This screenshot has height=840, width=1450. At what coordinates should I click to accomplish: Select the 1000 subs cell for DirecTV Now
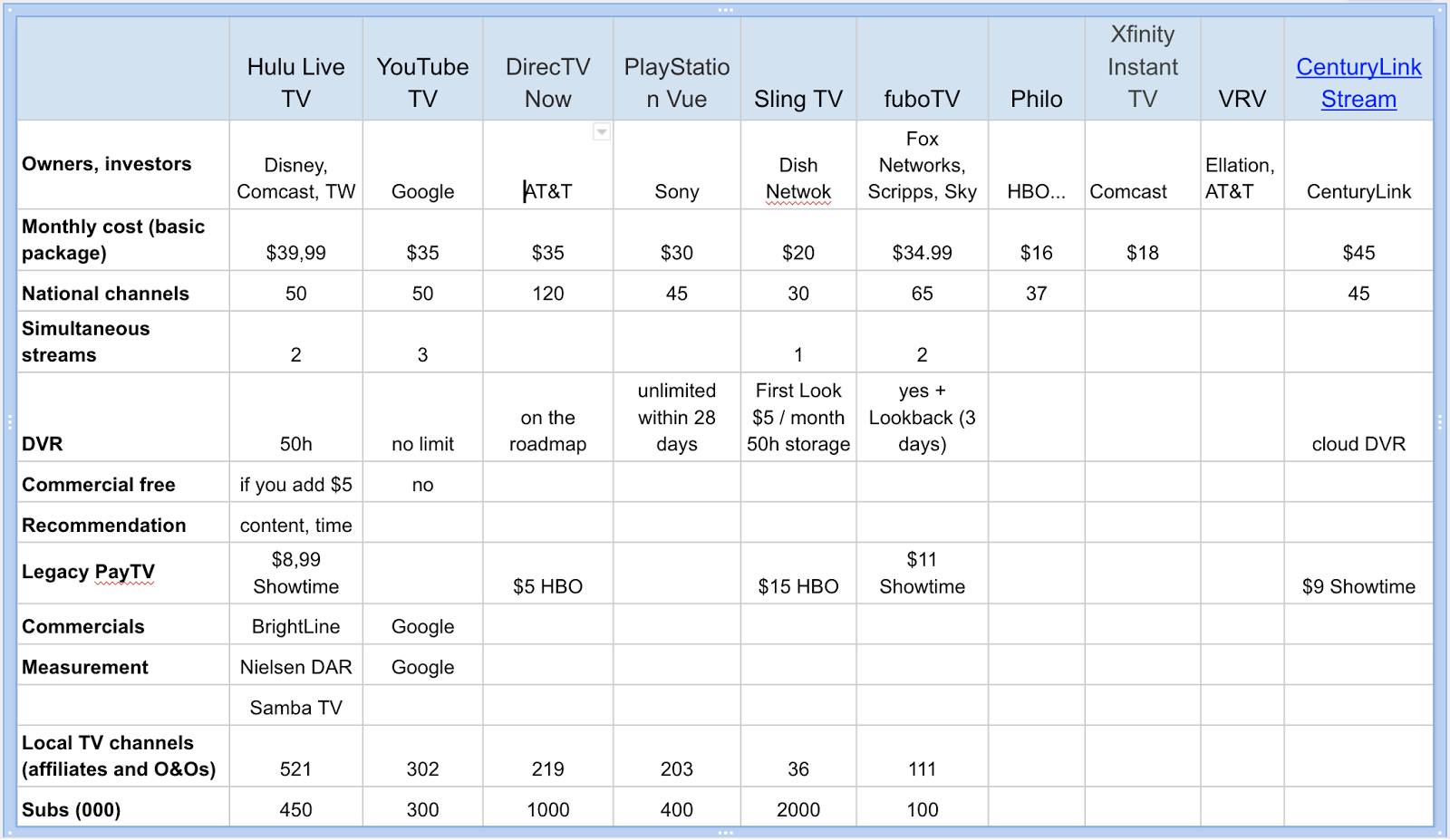548,807
